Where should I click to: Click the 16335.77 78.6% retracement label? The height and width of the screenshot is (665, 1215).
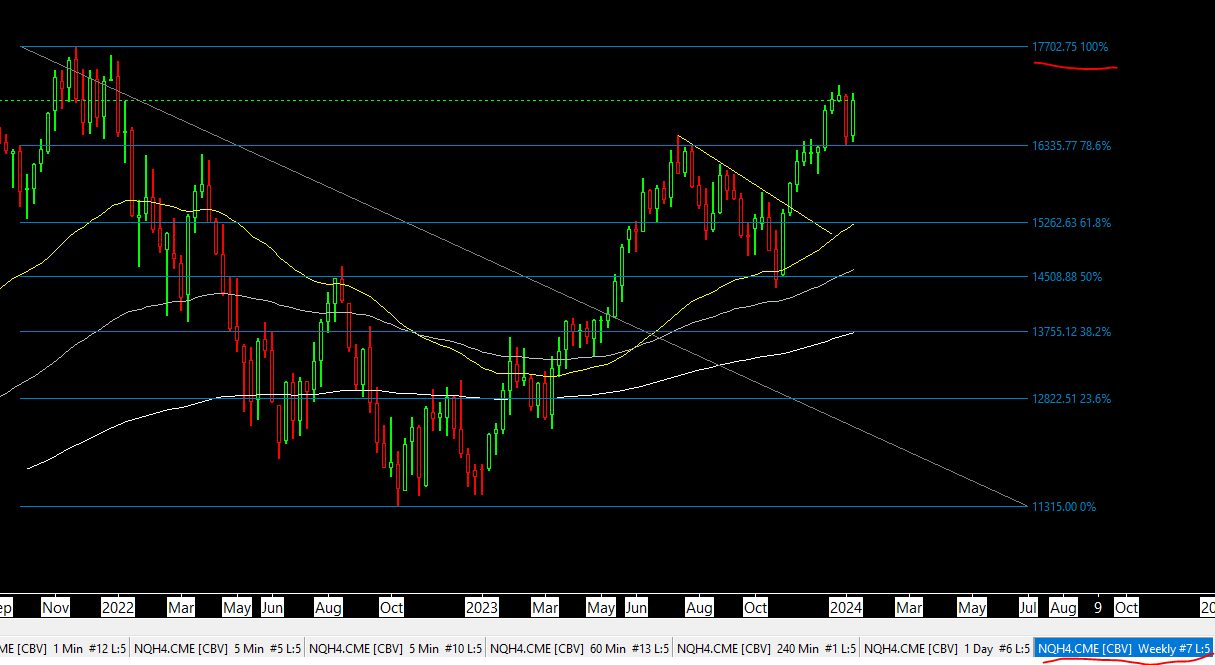(1071, 146)
